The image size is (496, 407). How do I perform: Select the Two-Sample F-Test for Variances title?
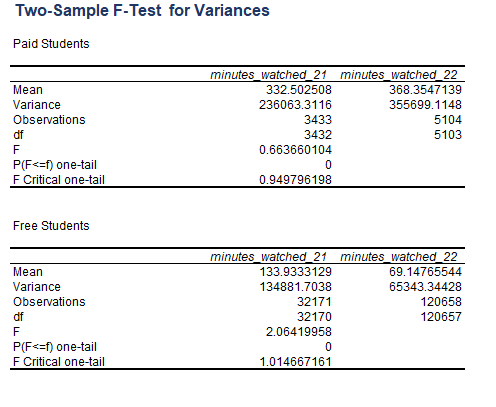(142, 10)
